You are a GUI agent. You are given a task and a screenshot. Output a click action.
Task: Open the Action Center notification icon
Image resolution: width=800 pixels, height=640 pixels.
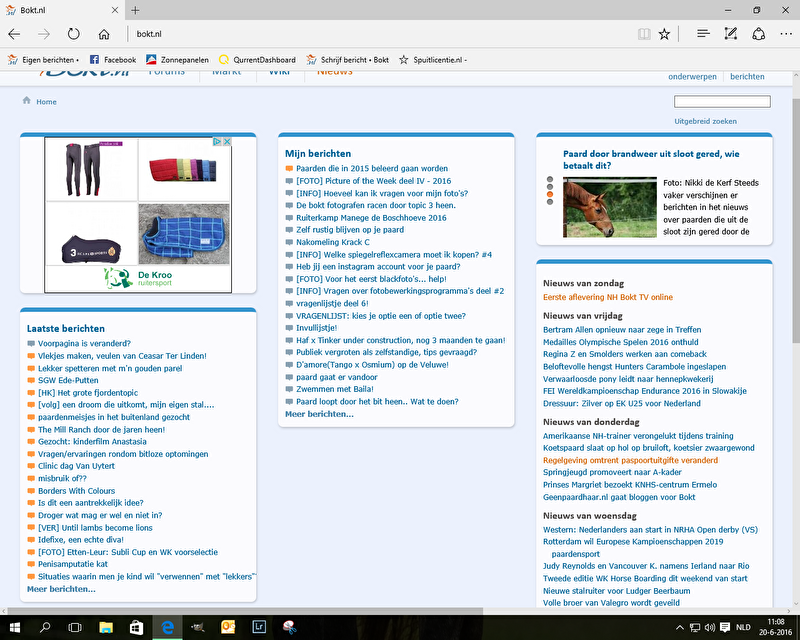[725, 627]
